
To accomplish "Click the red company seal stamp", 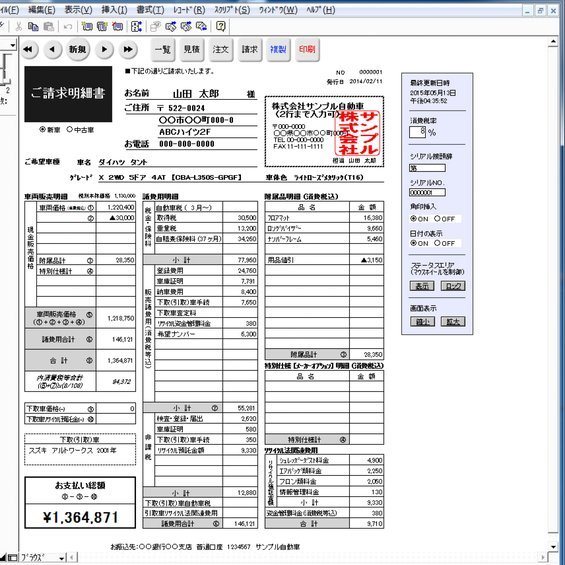I will pyautogui.click(x=357, y=133).
